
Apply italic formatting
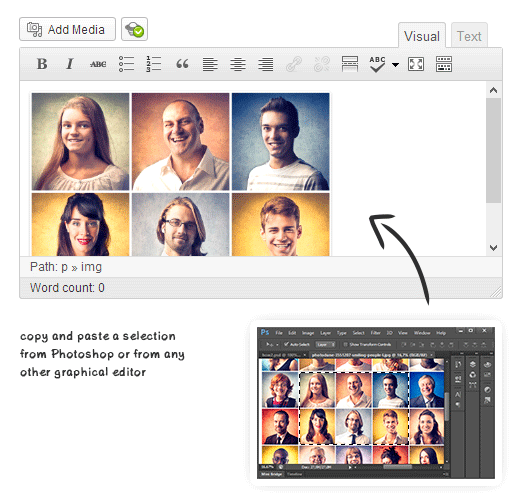click(x=70, y=64)
